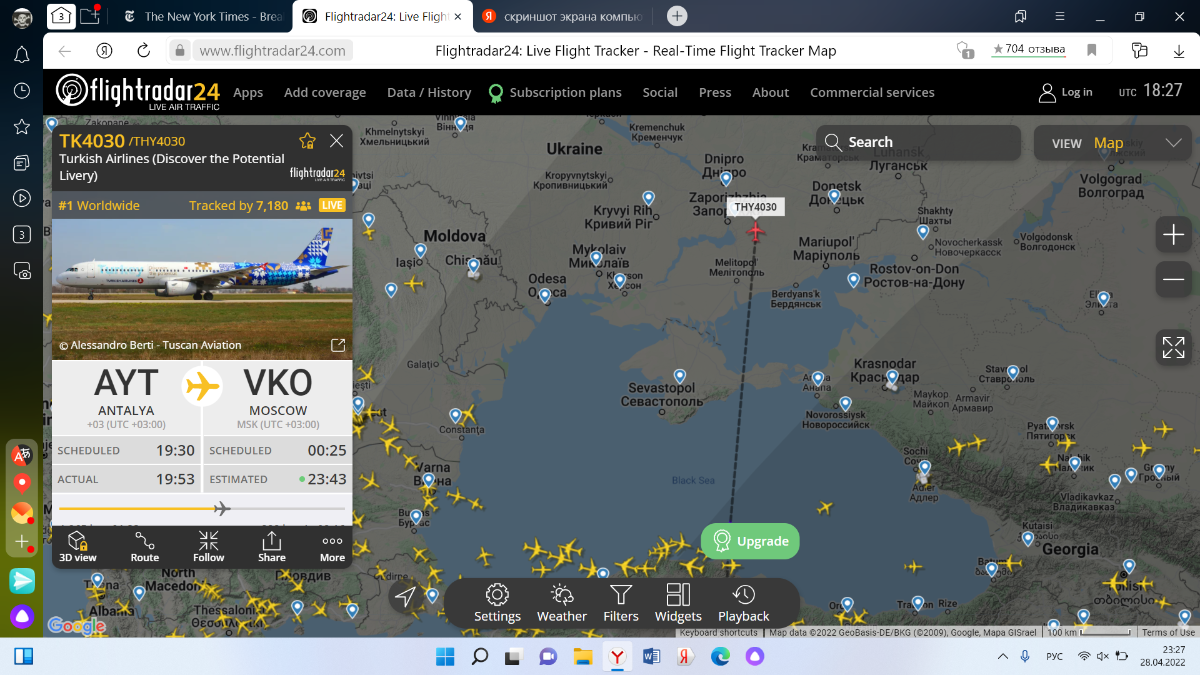Open the Filters funnel
The image size is (1200, 675).
pyautogui.click(x=620, y=603)
